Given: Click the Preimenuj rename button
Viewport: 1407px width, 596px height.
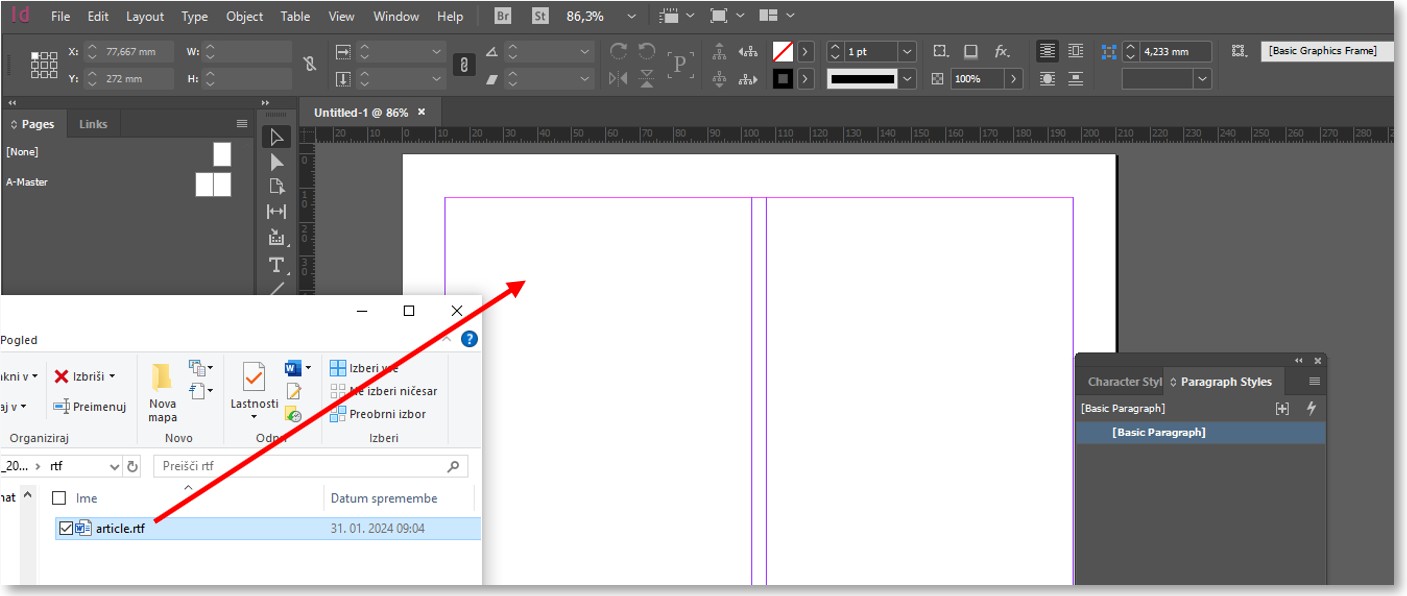Looking at the screenshot, I should [x=90, y=406].
